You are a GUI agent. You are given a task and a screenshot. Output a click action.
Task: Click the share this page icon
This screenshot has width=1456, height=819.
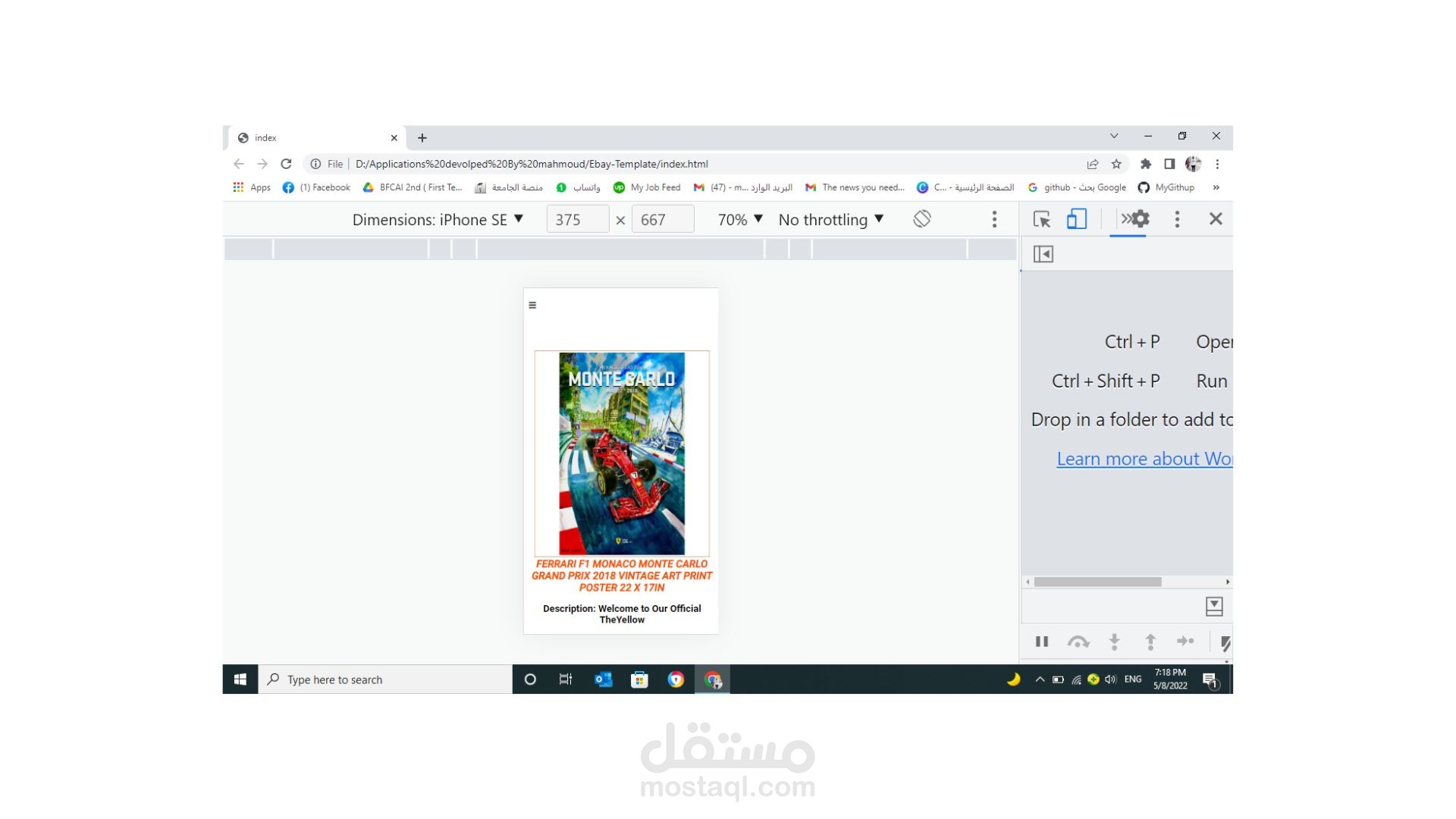1093,164
